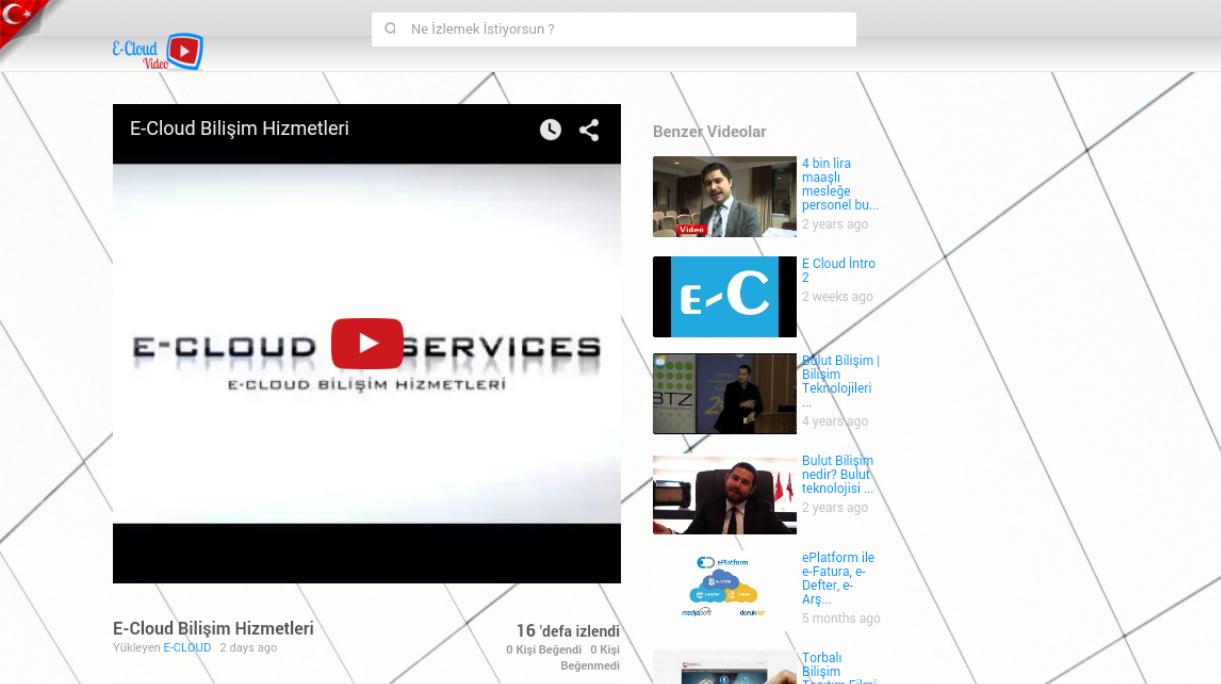This screenshot has height=684, width=1221.
Task: Click the share icon on video player
Action: (589, 129)
